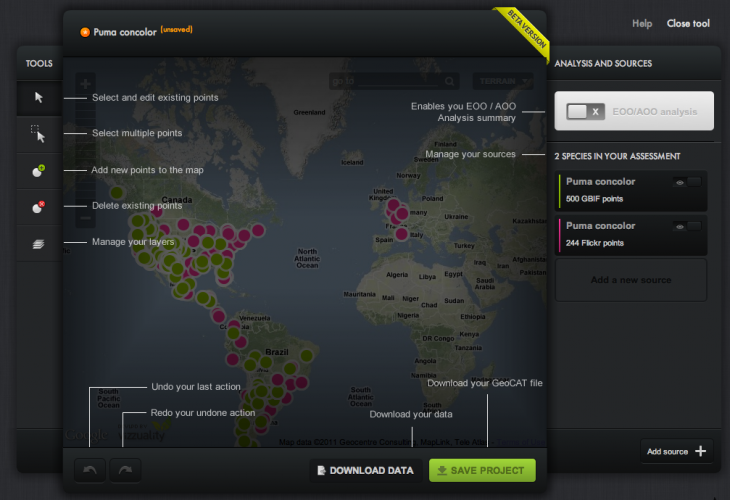The width and height of the screenshot is (730, 500).
Task: Enable the EOO/AOO analysis switch
Action: 584,112
